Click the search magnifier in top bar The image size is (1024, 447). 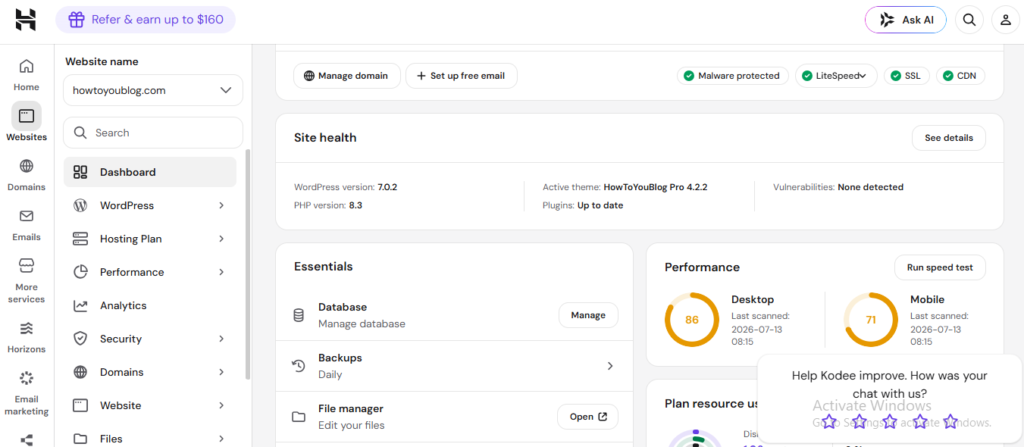pos(969,20)
